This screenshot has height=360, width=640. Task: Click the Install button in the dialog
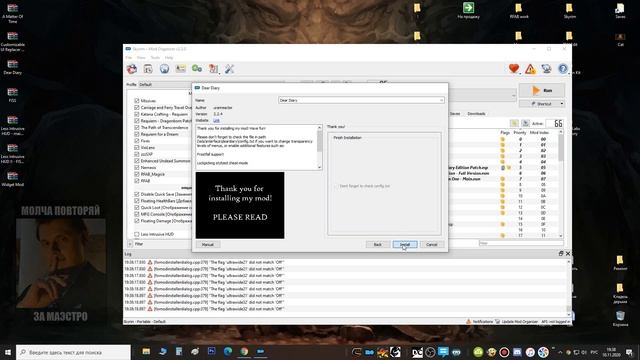405,244
